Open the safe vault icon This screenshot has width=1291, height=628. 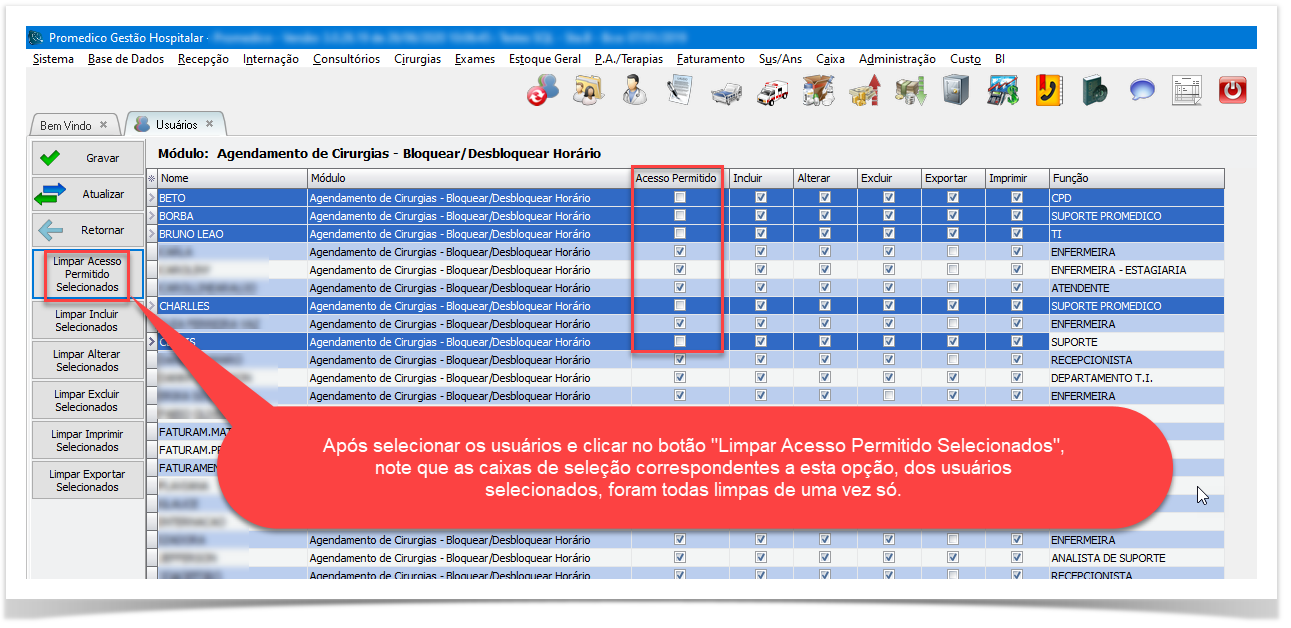click(956, 91)
